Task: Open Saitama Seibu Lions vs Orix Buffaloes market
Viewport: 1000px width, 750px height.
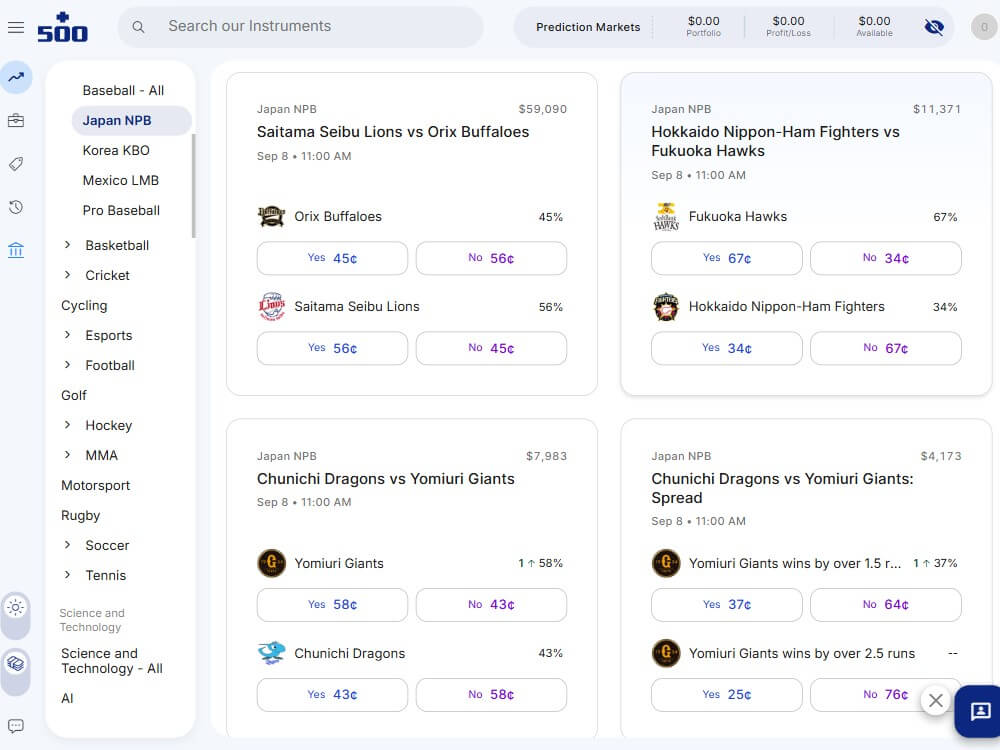Action: [x=393, y=132]
